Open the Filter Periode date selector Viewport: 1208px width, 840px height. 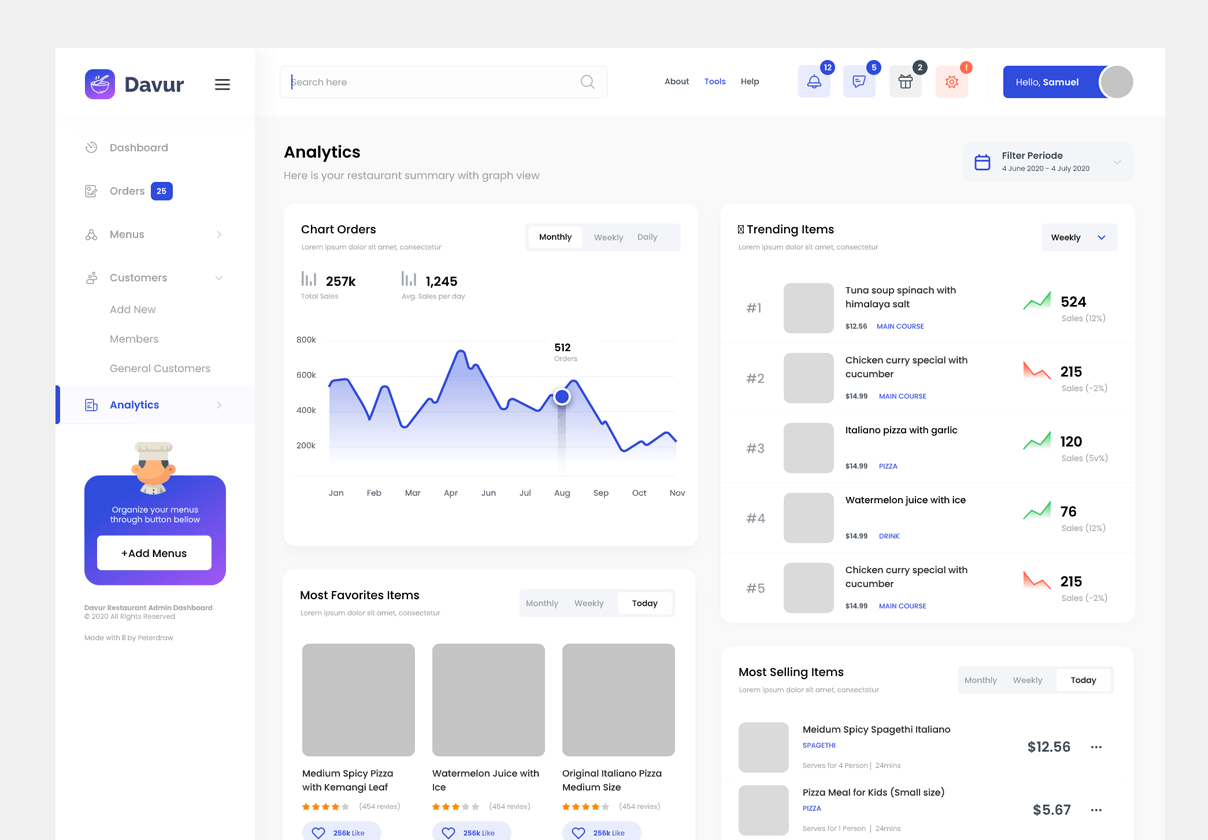point(1047,161)
